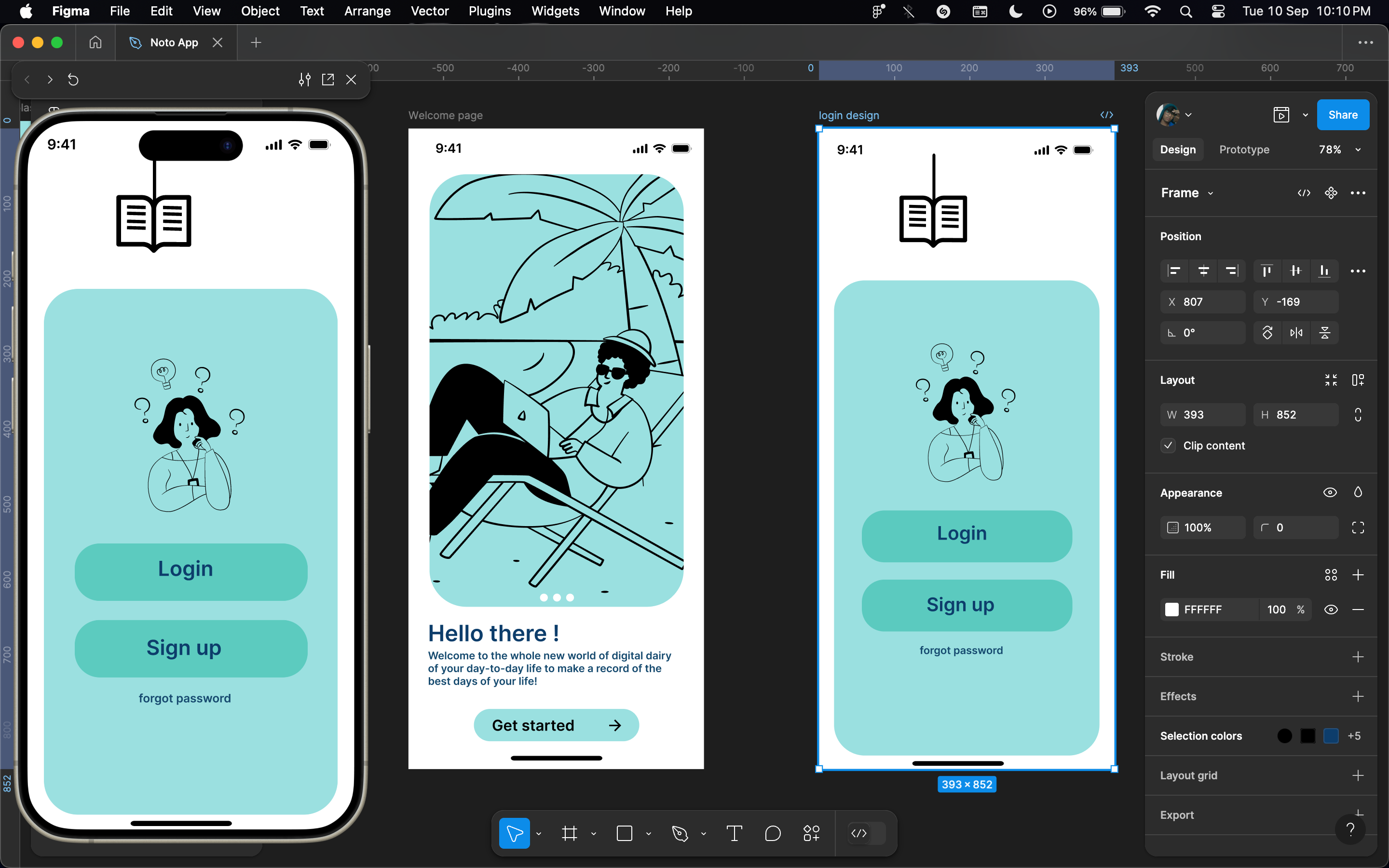1389x868 pixels.
Task: Toggle the Clip content checkbox
Action: [1168, 446]
